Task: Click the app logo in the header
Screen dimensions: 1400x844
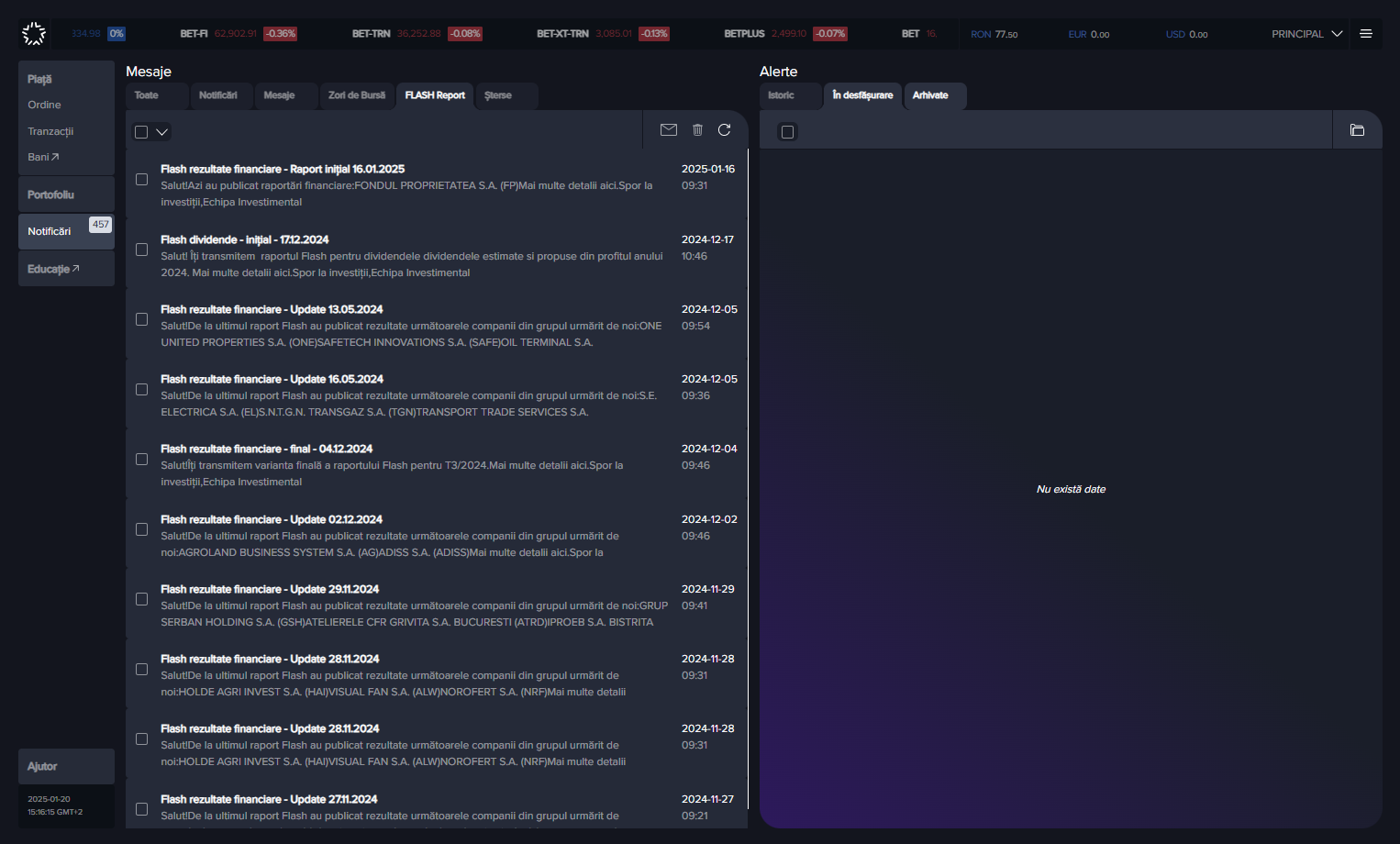Action: click(x=34, y=34)
